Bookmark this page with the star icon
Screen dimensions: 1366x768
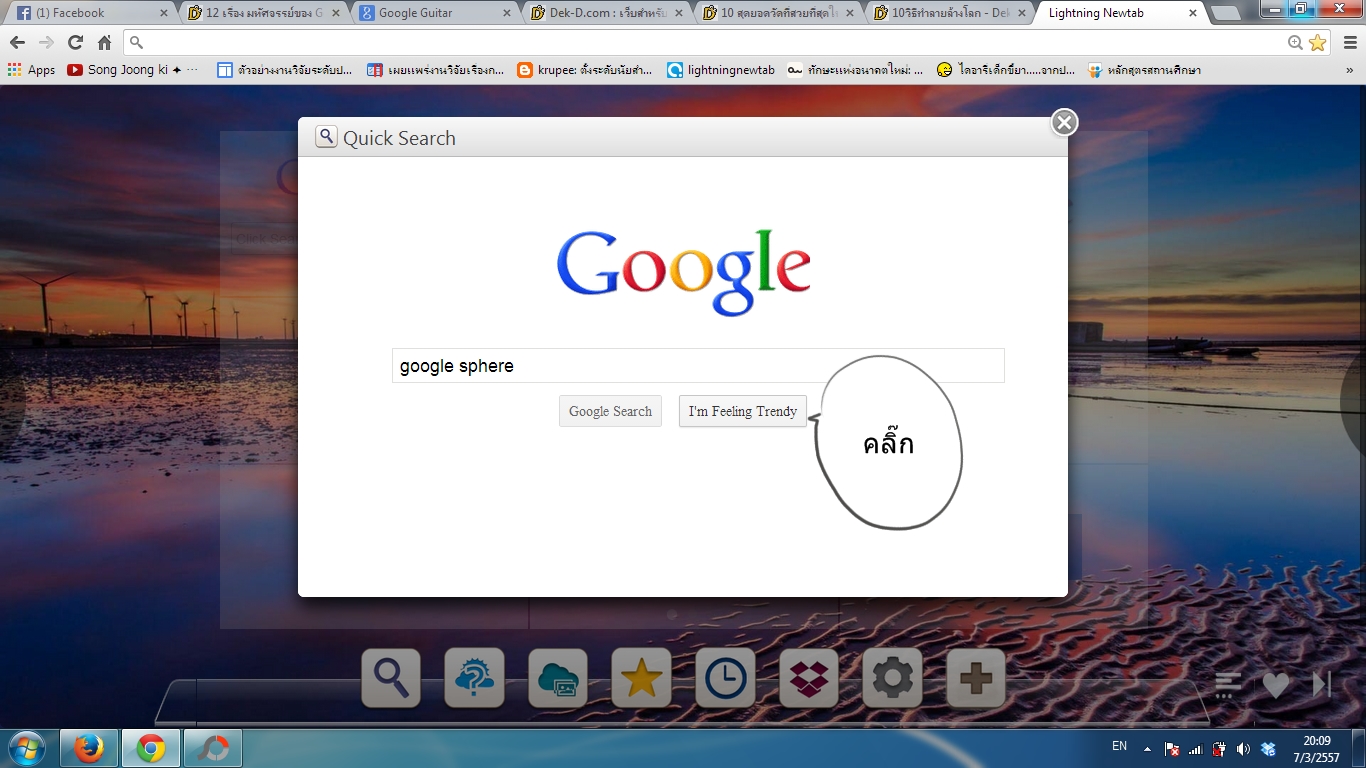(1318, 43)
